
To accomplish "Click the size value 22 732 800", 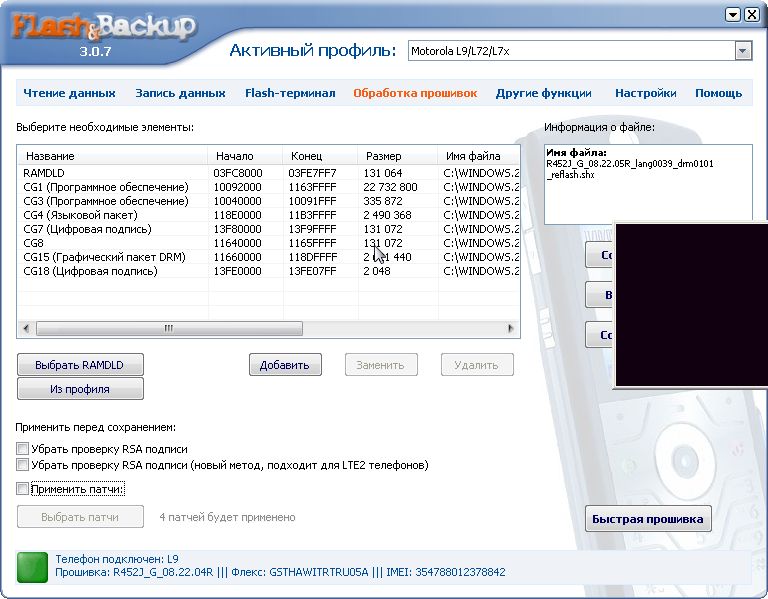I will coord(390,187).
